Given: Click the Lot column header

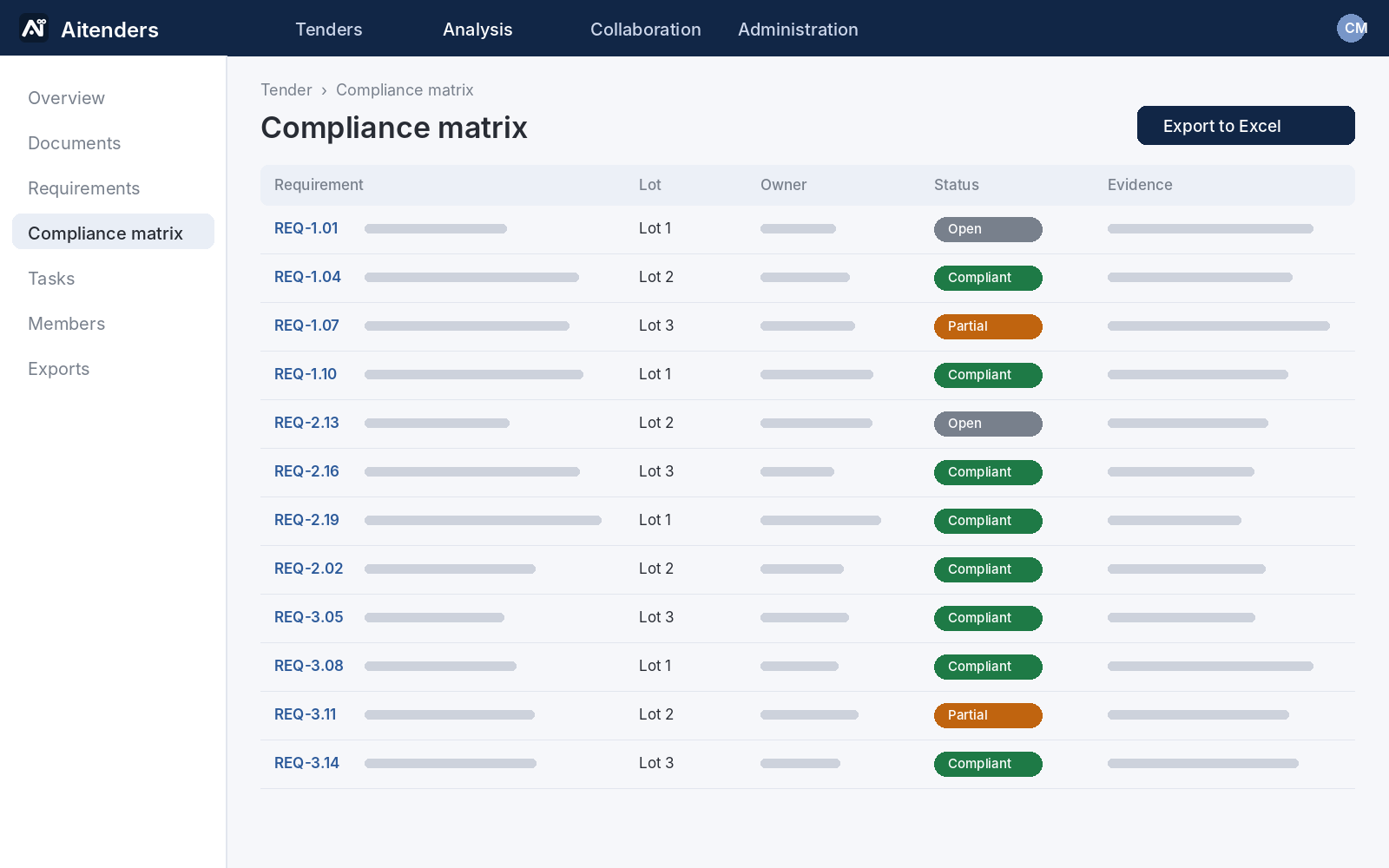Looking at the screenshot, I should point(650,185).
